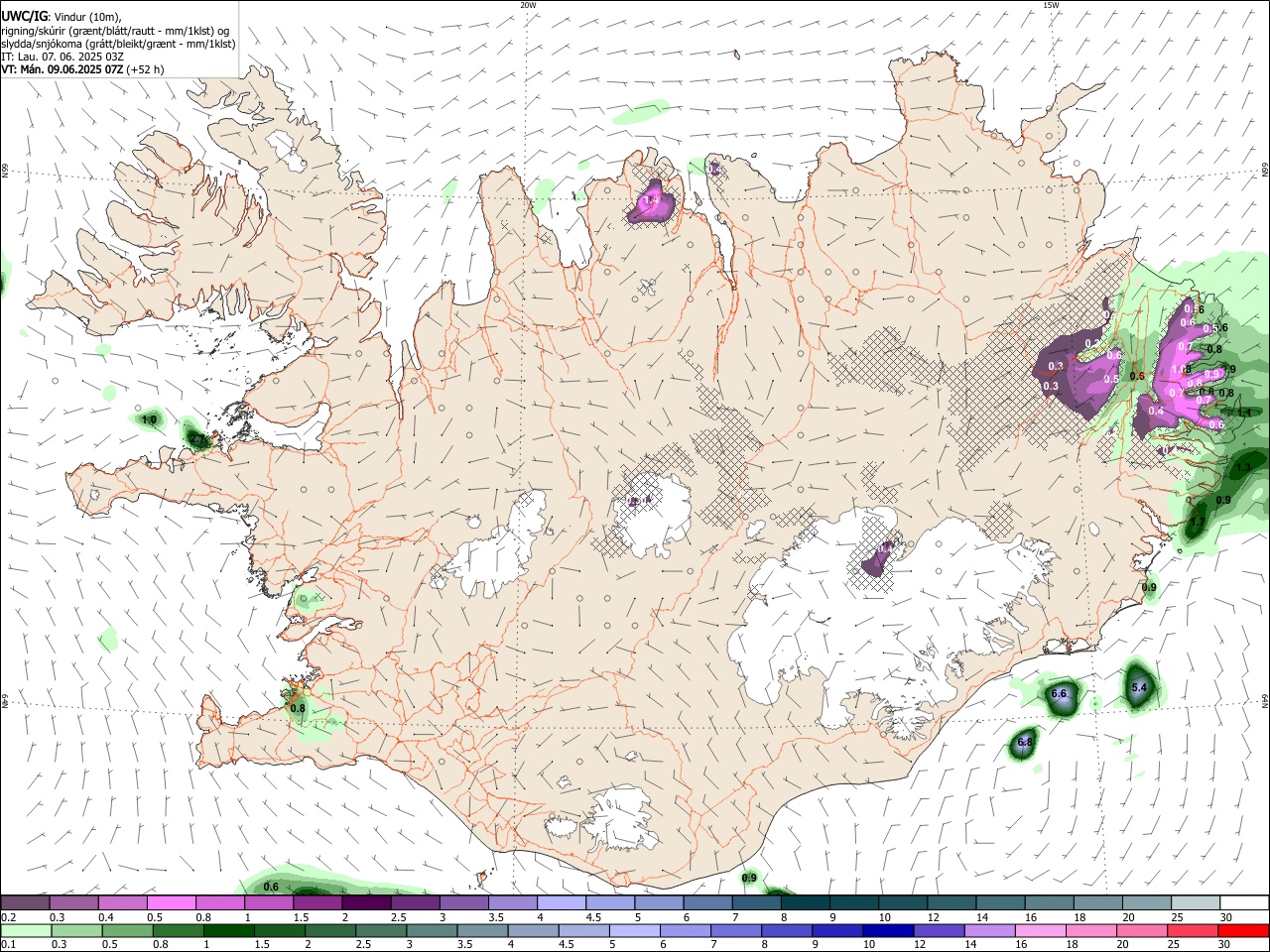Click the 1.0 precipitation value in the west
Image resolution: width=1270 pixels, height=952 pixels.
pos(149,419)
